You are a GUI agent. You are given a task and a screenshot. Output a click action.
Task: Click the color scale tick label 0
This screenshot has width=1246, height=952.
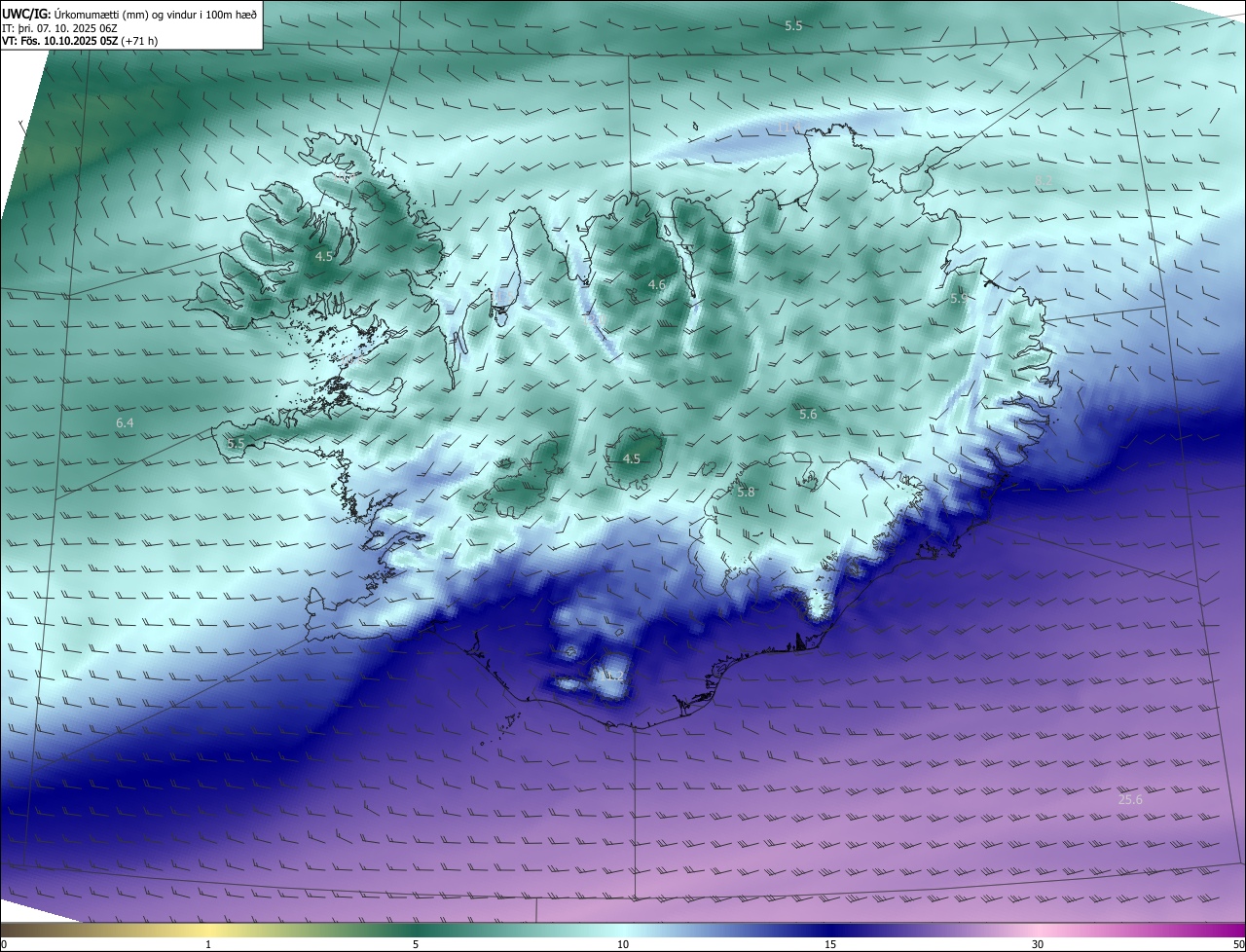pos(4,944)
